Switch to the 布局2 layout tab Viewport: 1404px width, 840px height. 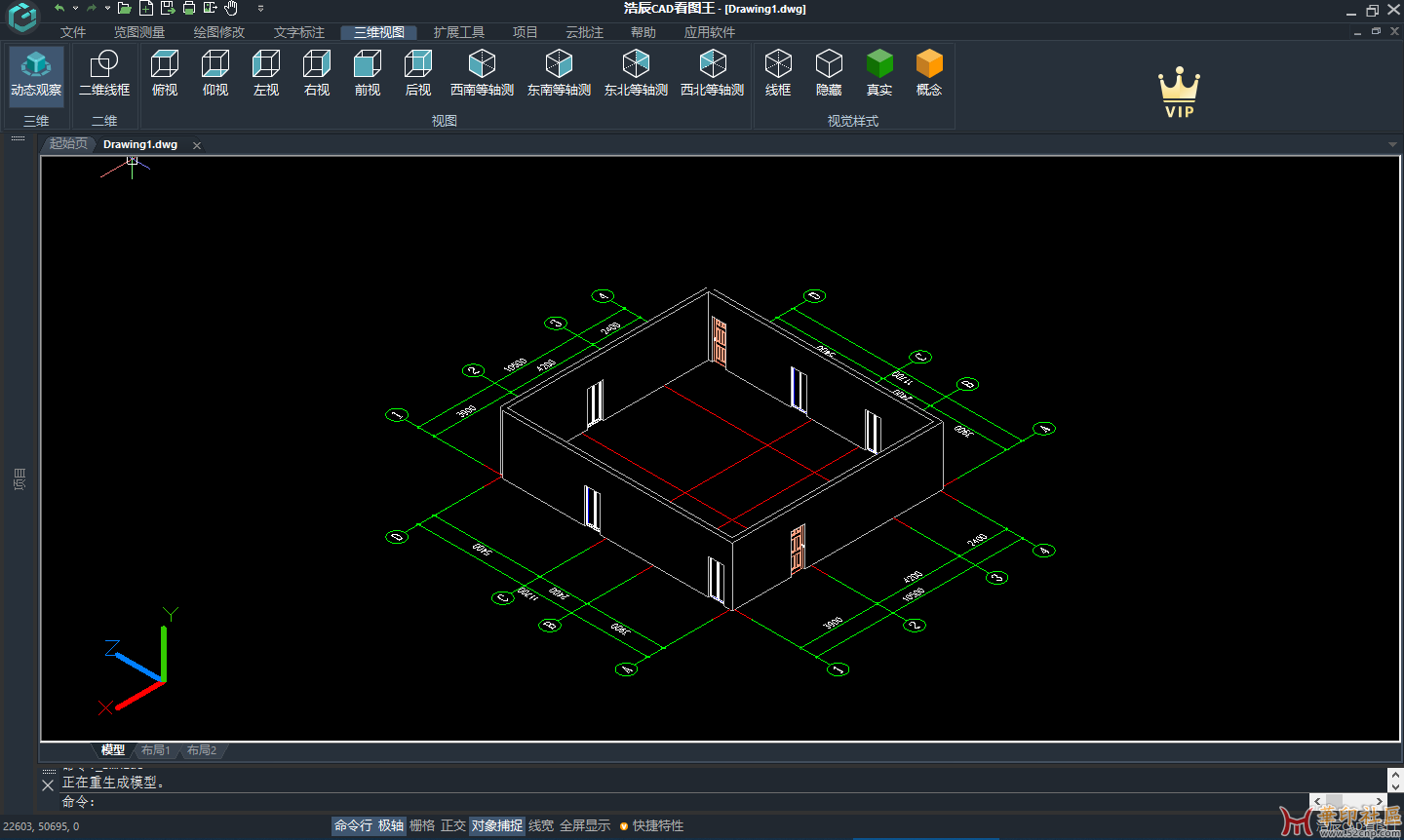tap(202, 750)
